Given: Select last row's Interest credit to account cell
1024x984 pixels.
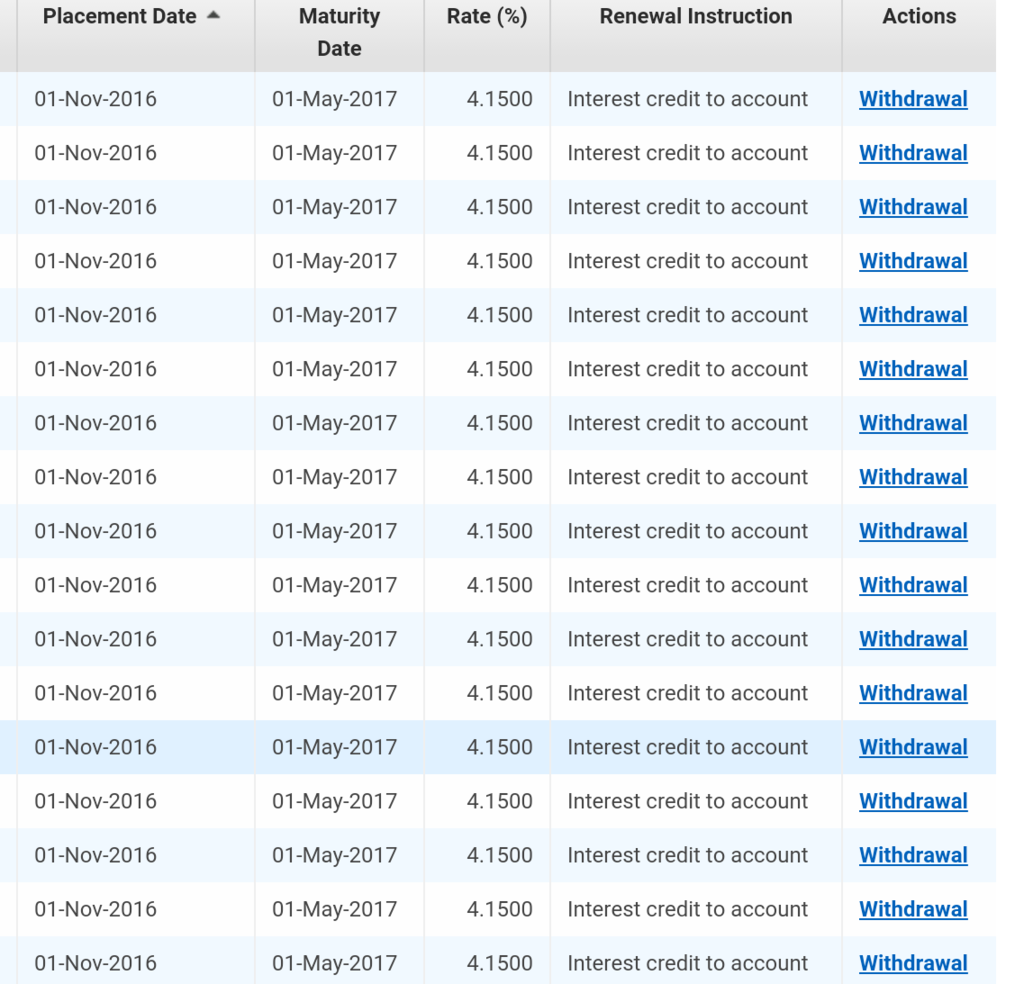Looking at the screenshot, I should point(687,963).
